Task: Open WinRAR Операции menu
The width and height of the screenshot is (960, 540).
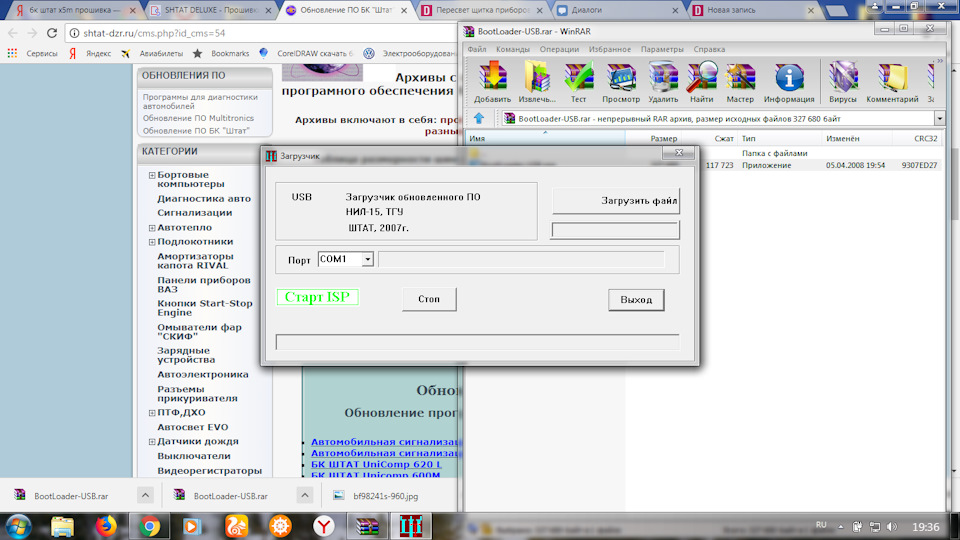Action: (559, 49)
